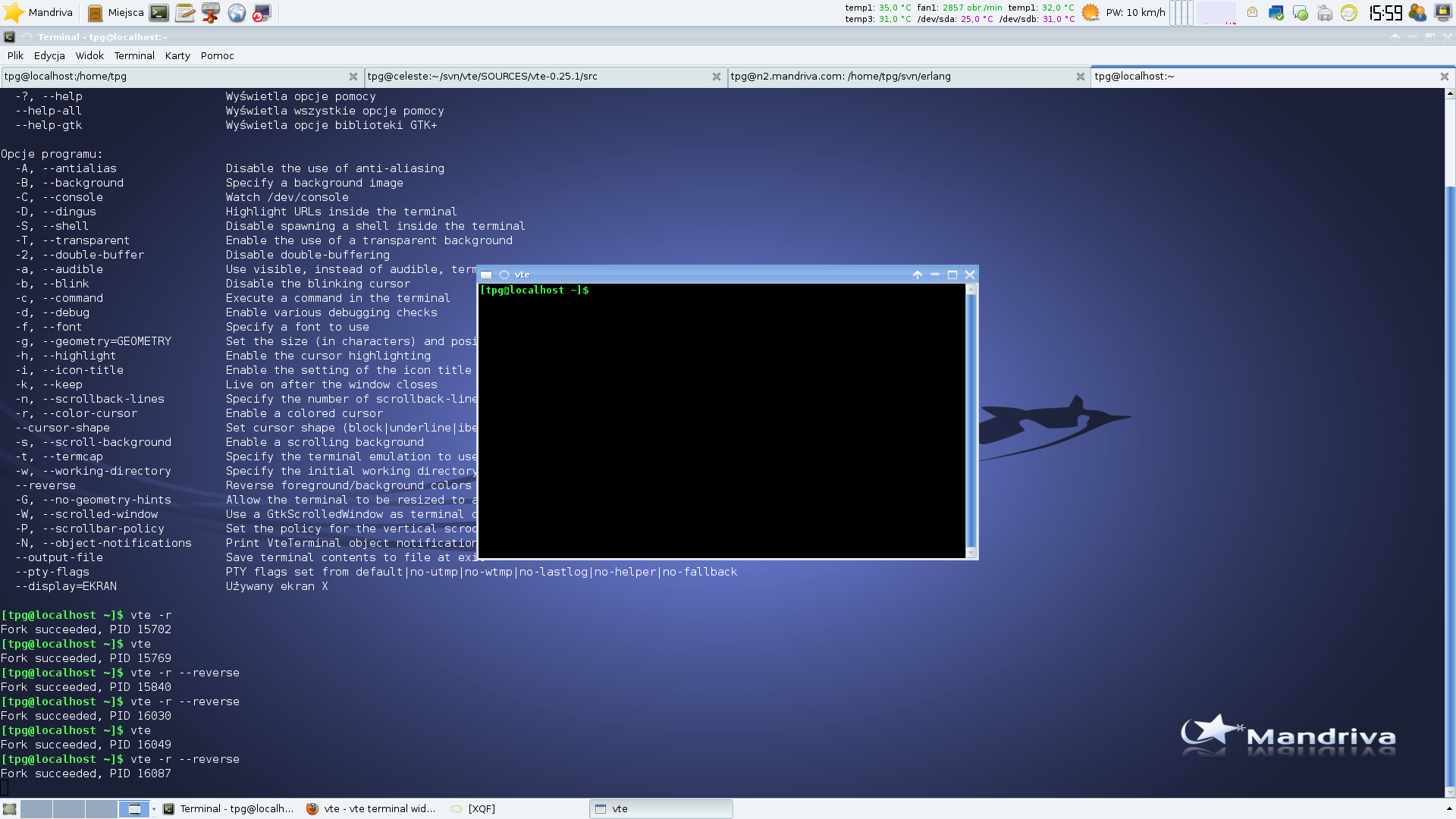Click the XQF tray icon
This screenshot has height=819, width=1456.
[1349, 13]
